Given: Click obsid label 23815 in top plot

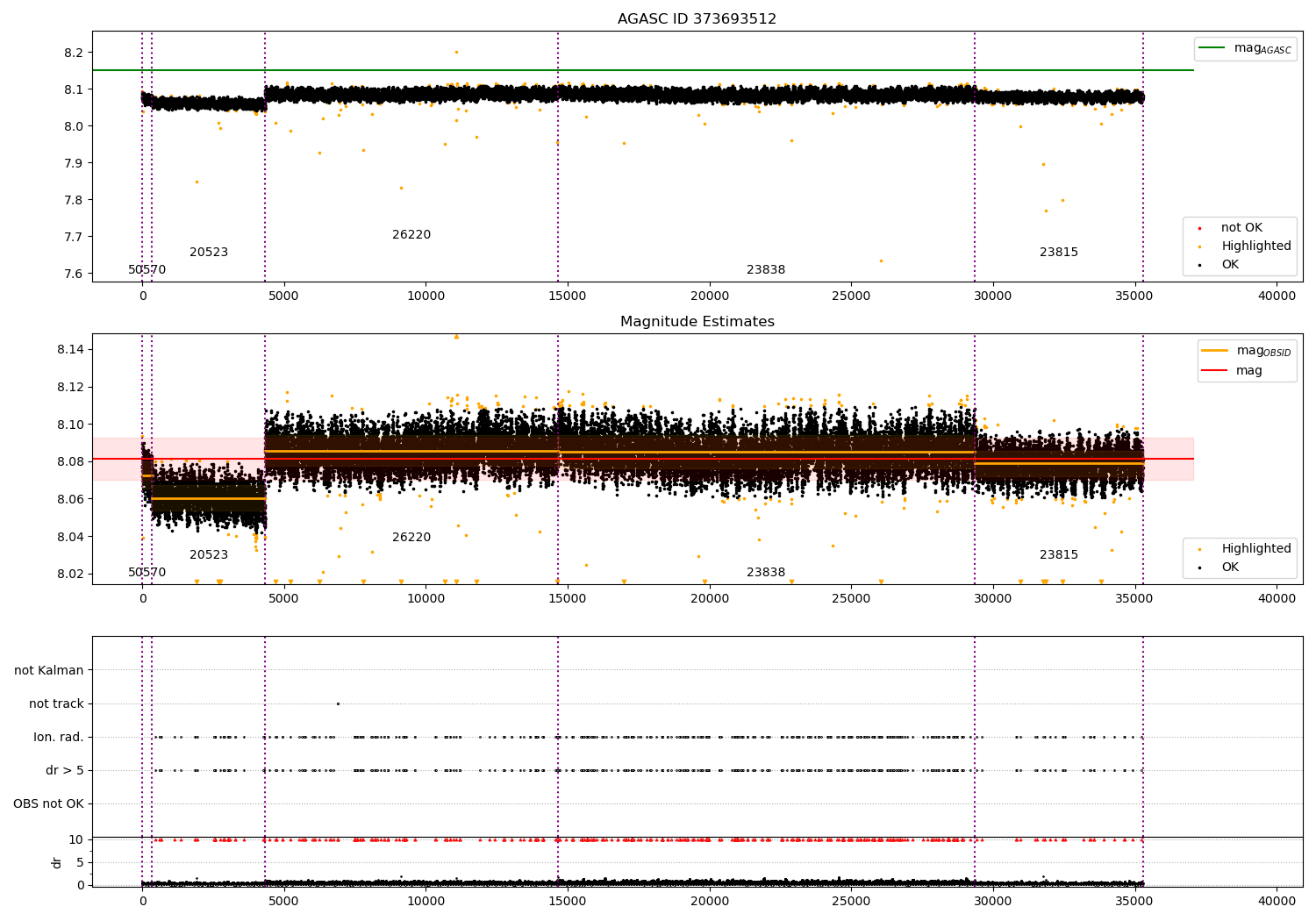Looking at the screenshot, I should tap(1059, 253).
